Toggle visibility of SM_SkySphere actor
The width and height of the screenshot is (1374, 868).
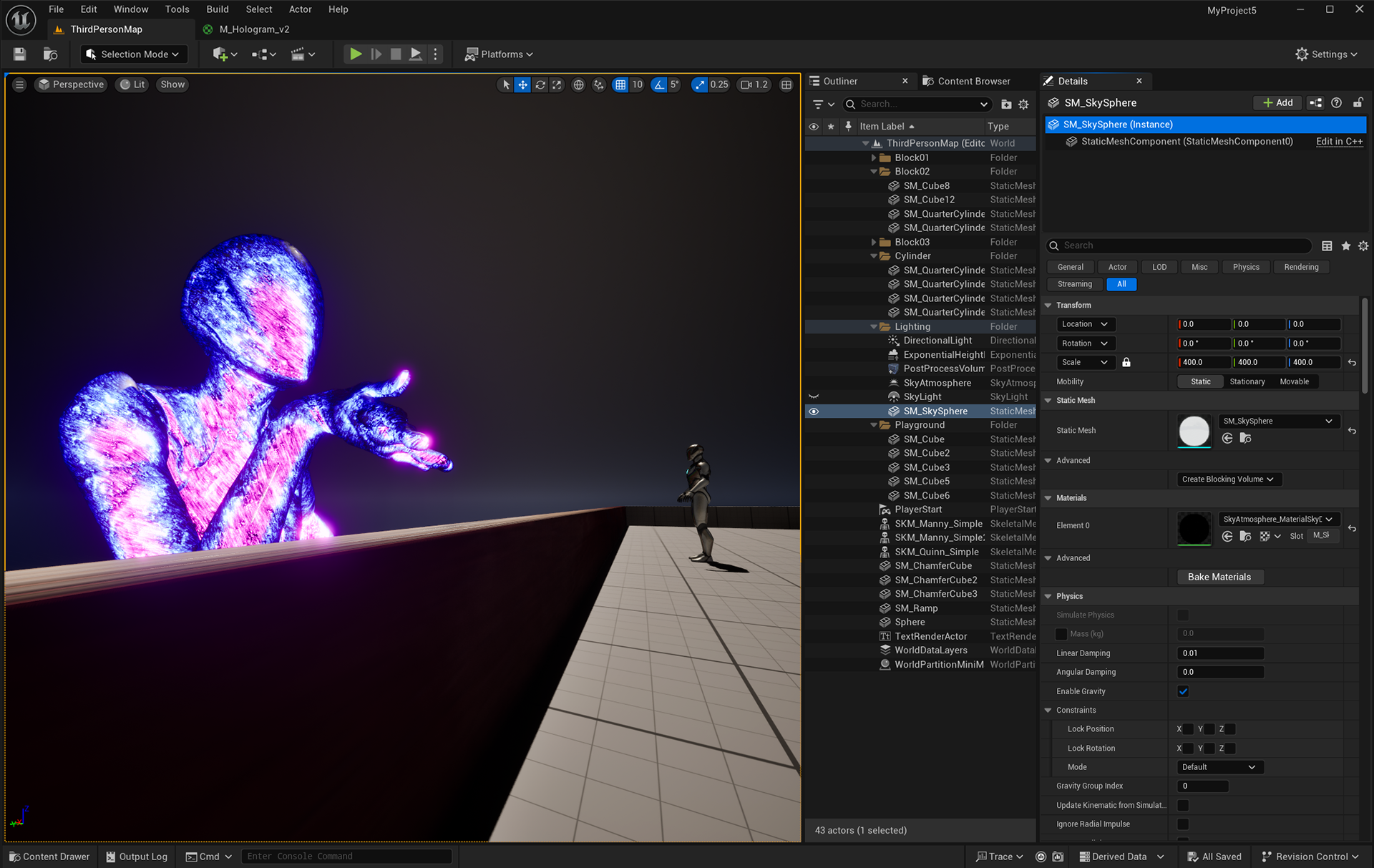[x=814, y=411]
